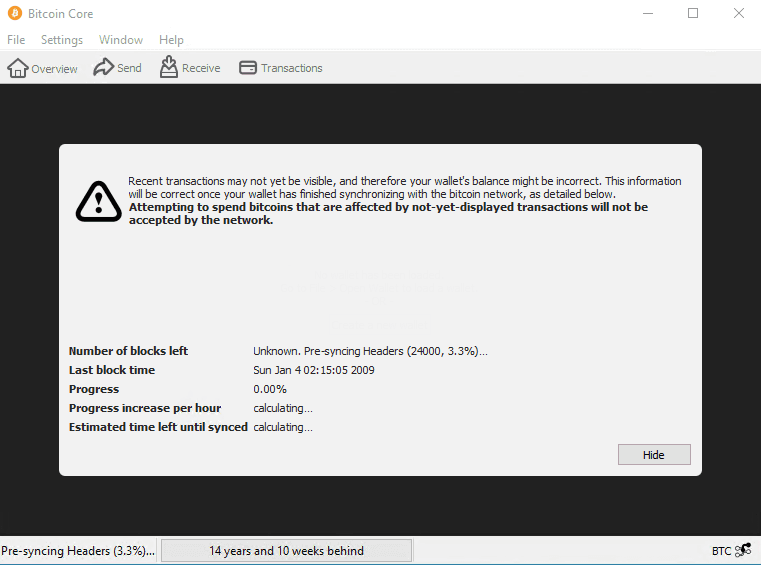This screenshot has width=761, height=565.
Task: Click the Bitcoin Core logo in title bar
Action: tap(15, 13)
